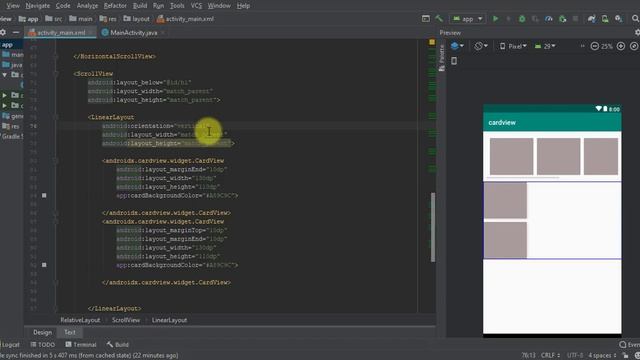The width and height of the screenshot is (640, 360).
Task: Click CRLF line separator in status bar
Action: [550, 356]
